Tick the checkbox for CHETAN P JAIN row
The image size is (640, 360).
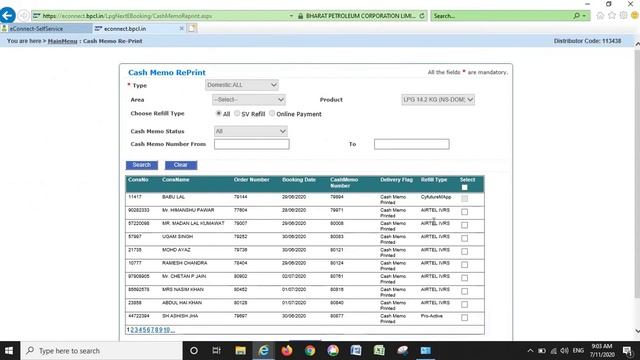click(x=464, y=278)
